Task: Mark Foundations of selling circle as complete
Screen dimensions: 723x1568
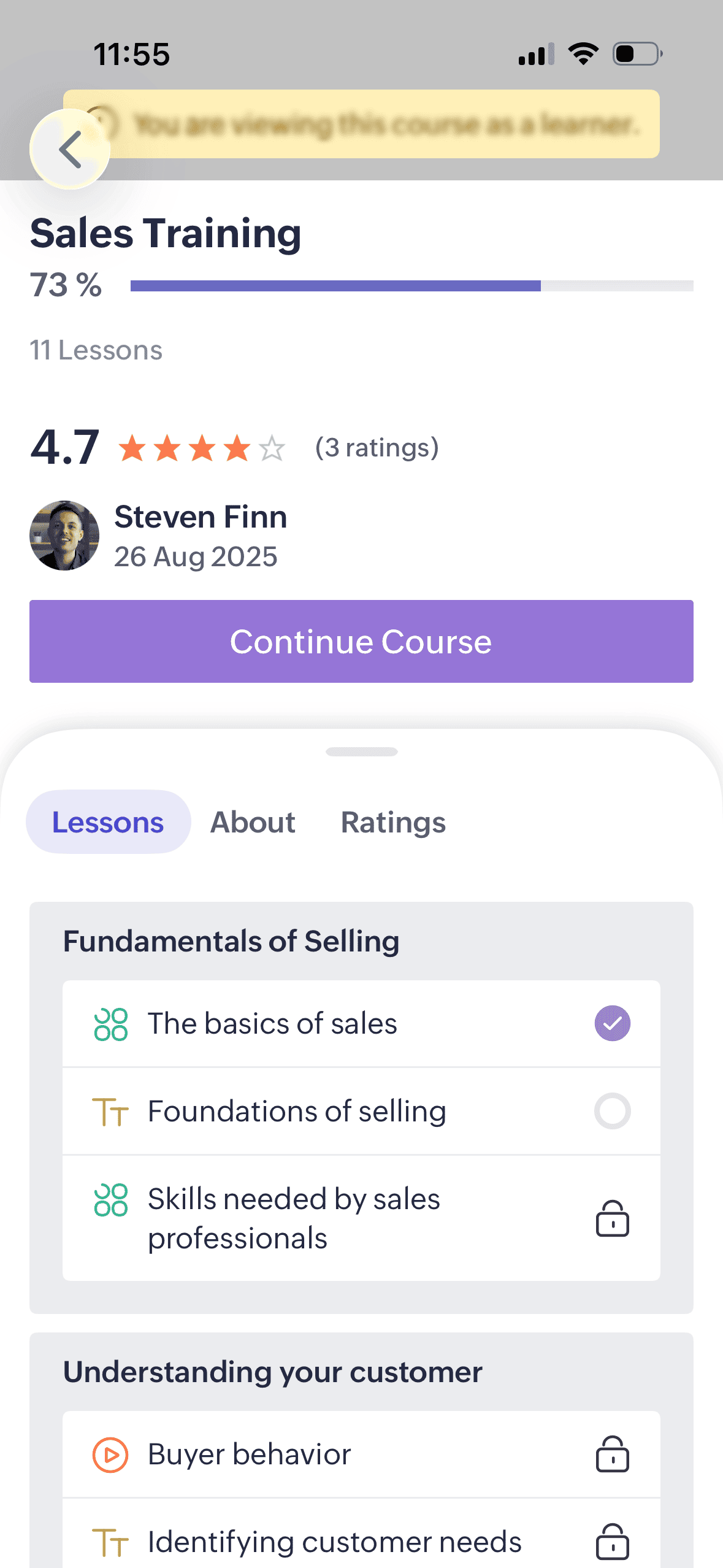Action: click(612, 1111)
